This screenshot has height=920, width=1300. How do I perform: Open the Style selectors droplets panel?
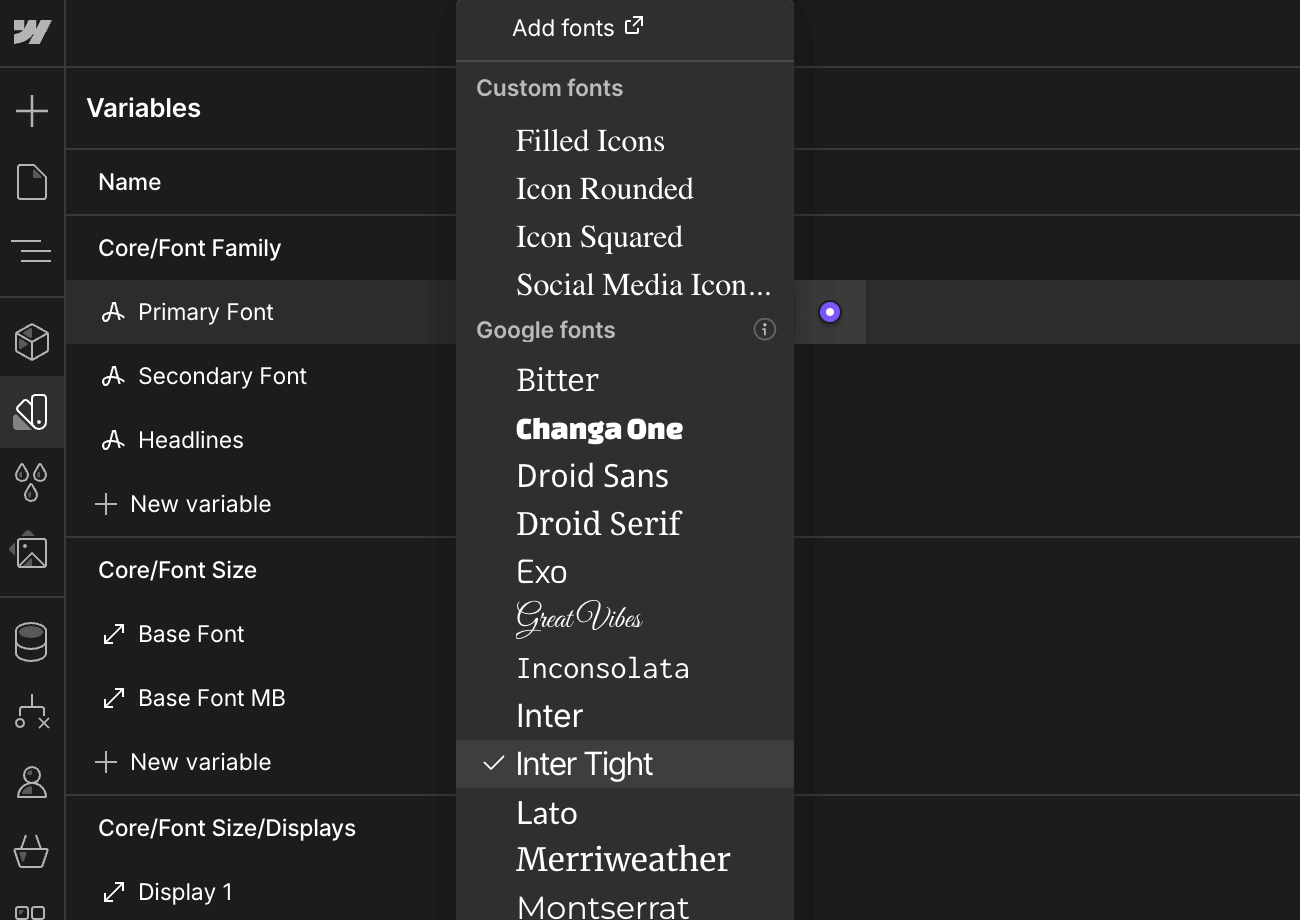pos(32,480)
